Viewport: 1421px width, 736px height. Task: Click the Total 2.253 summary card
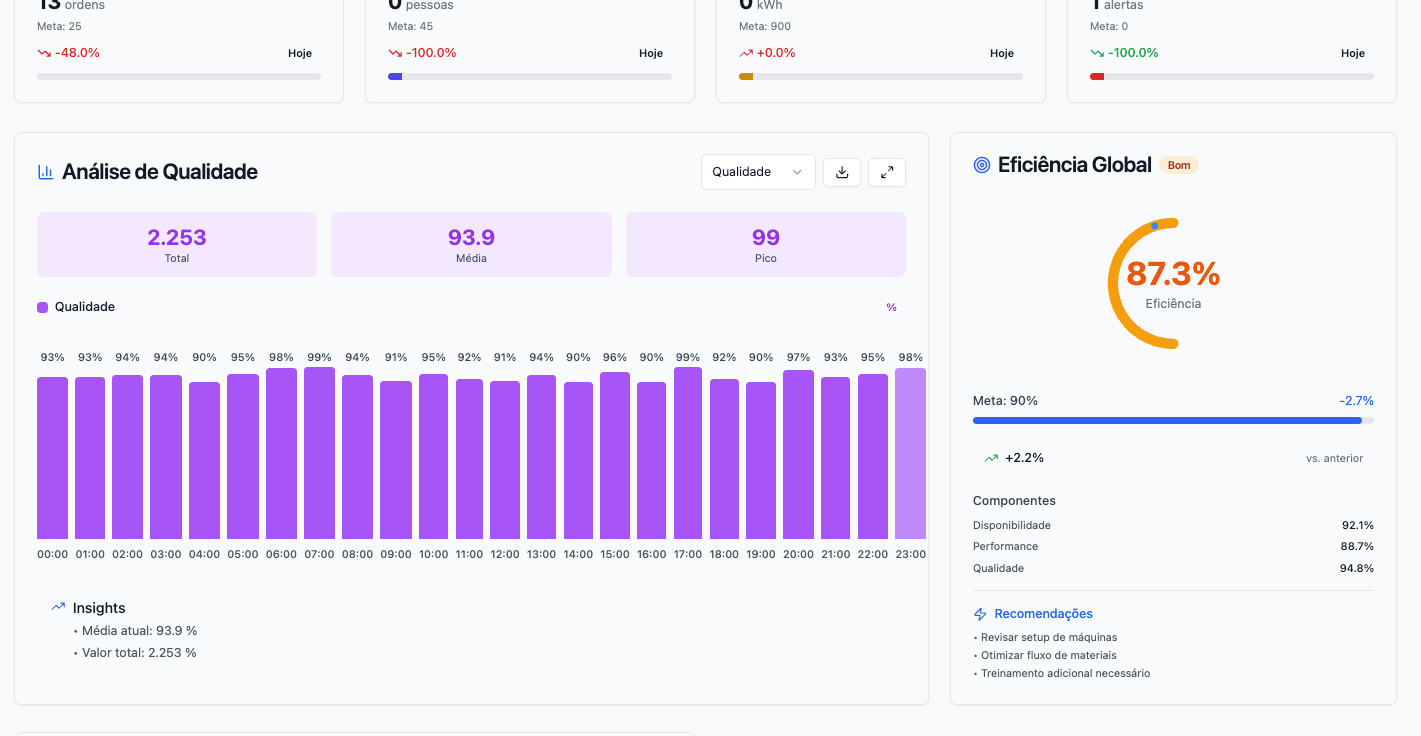pos(177,244)
